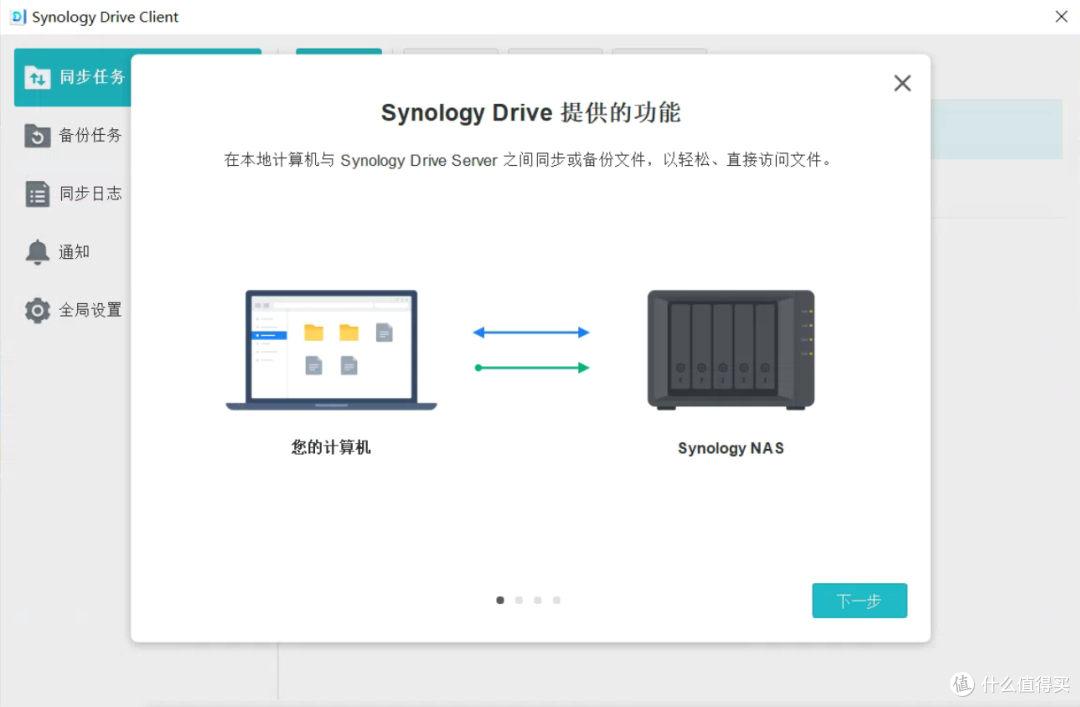
Task: Click the description text mentioning Synology Drive Server
Action: point(528,160)
